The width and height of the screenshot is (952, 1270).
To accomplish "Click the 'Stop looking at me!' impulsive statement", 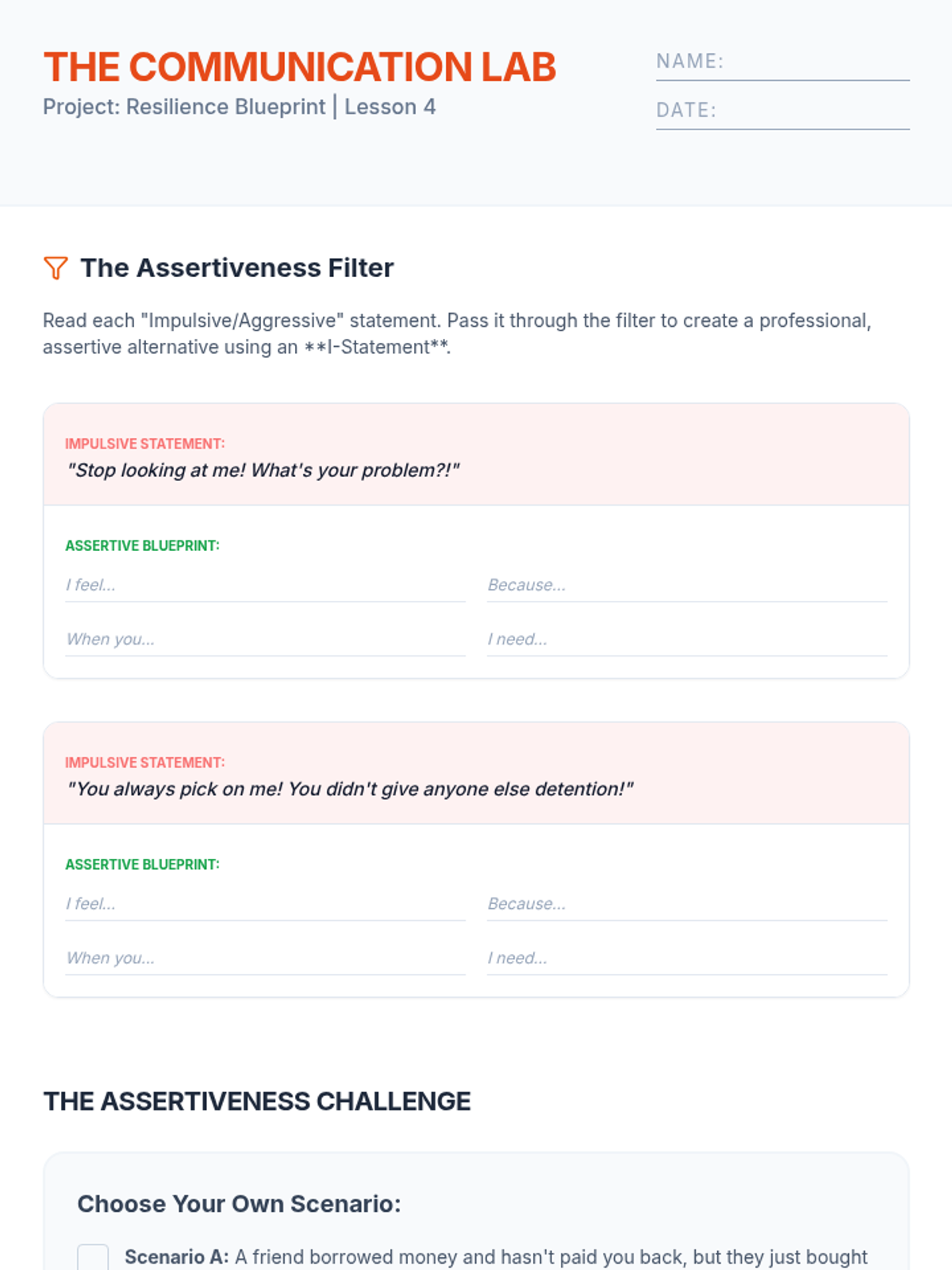I will click(263, 471).
